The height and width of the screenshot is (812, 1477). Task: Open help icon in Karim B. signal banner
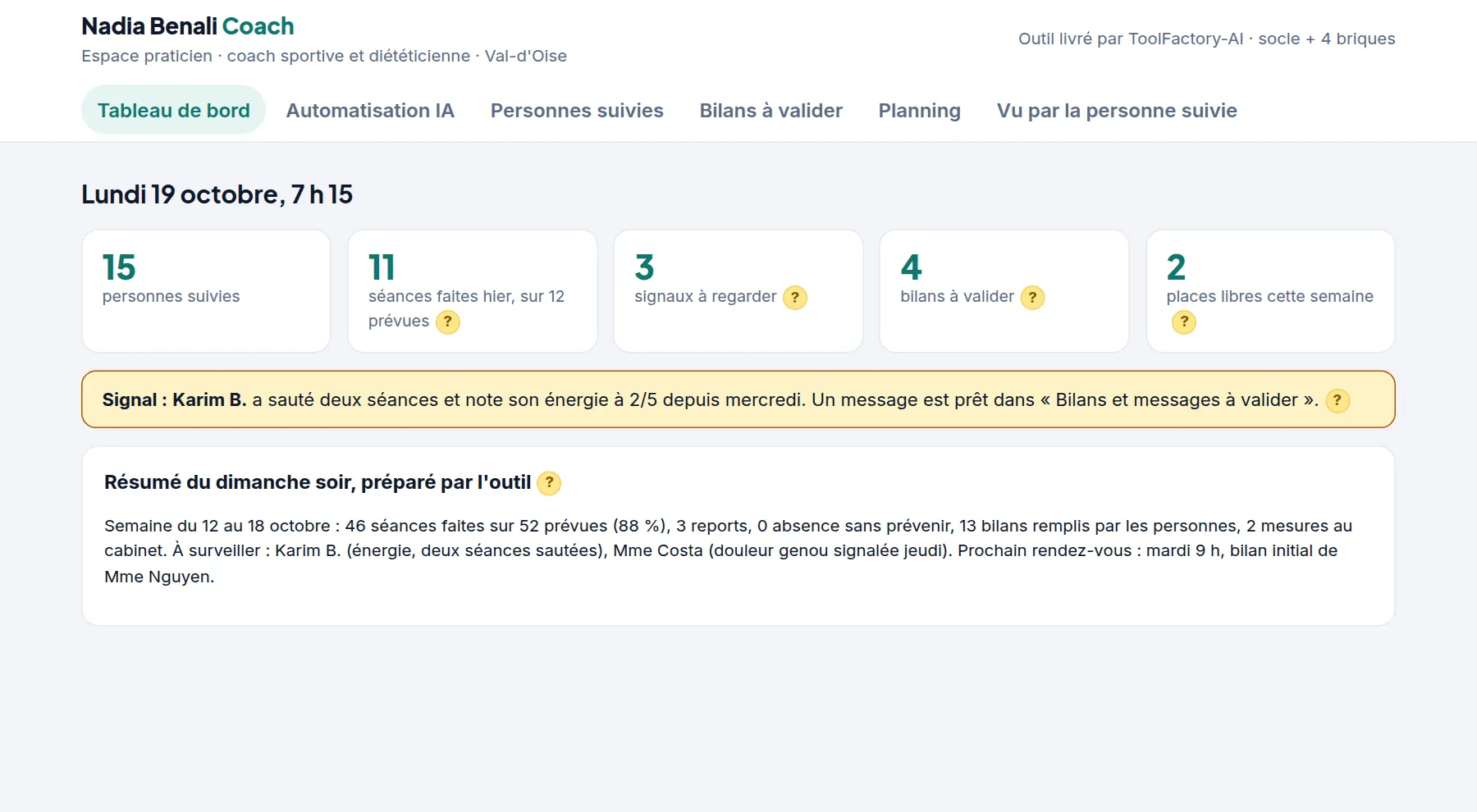pos(1337,400)
